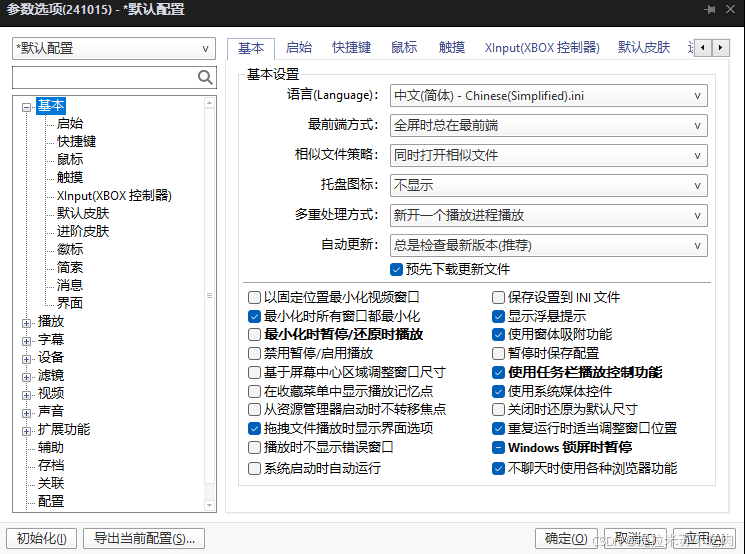The height and width of the screenshot is (554, 745).
Task: Switch to the 鼠标 tab
Action: 404,48
